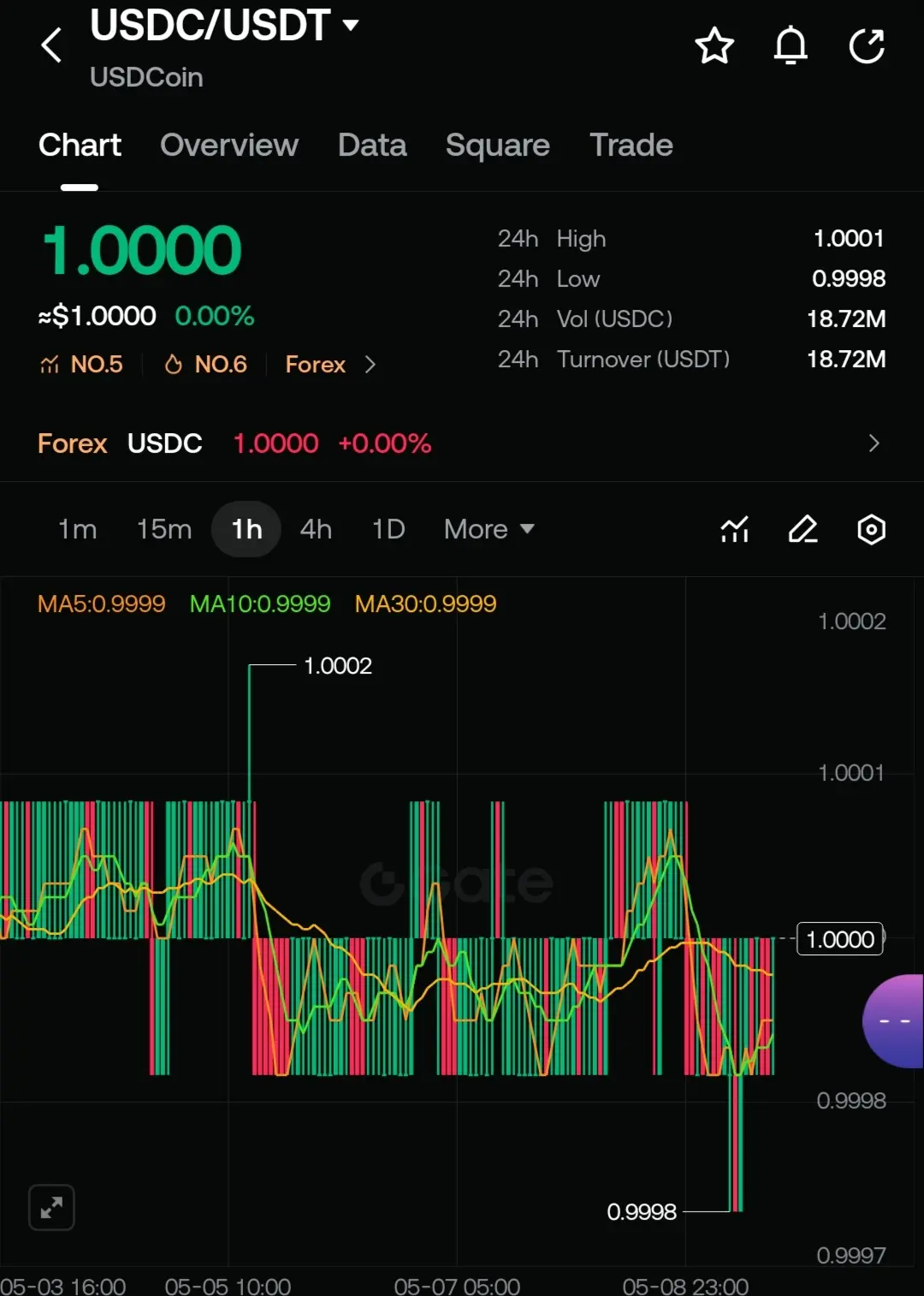The height and width of the screenshot is (1296, 924).
Task: Open the Data tab
Action: [x=372, y=146]
